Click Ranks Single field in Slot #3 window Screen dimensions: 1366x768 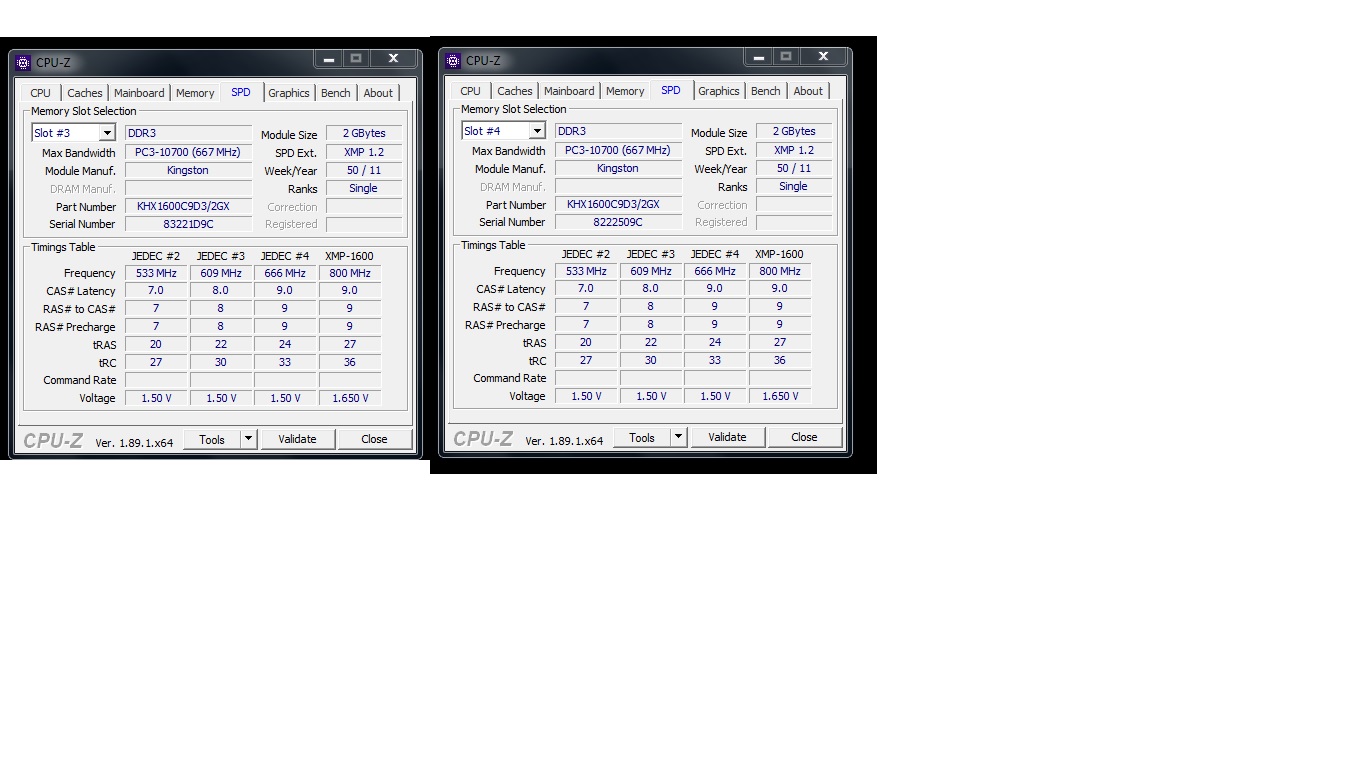(364, 188)
